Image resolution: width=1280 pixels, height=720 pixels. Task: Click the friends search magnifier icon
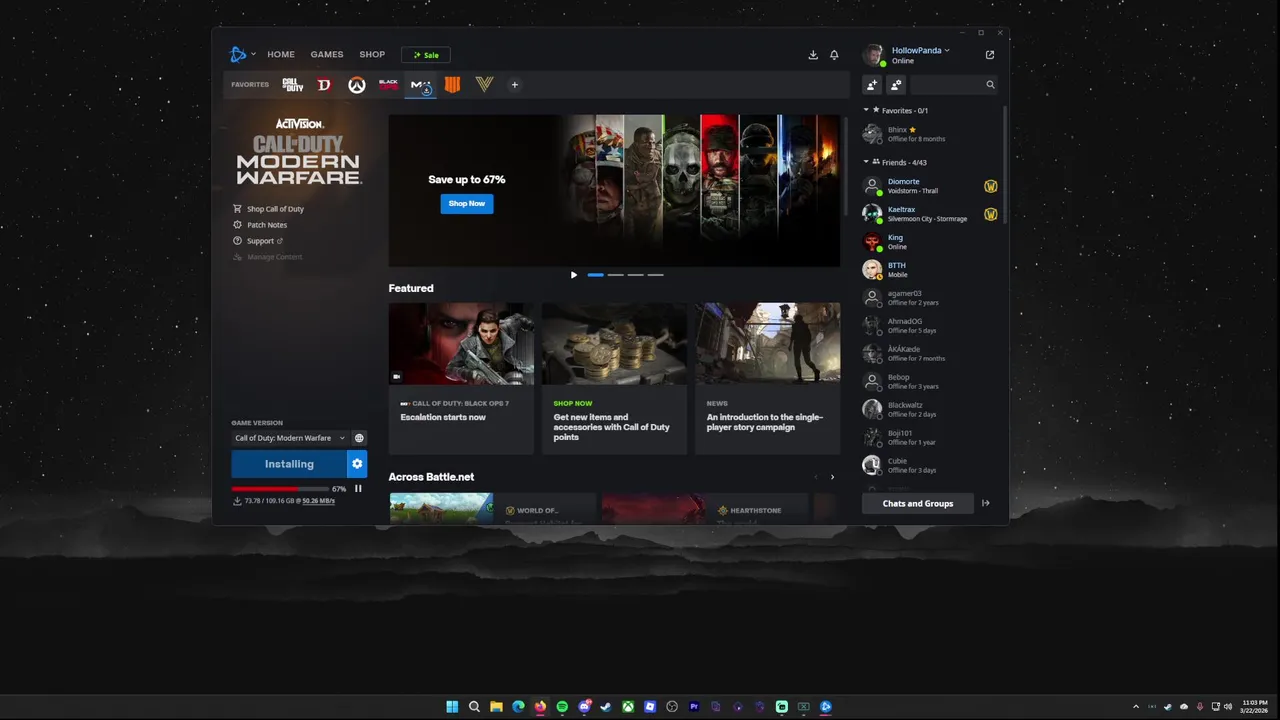990,85
